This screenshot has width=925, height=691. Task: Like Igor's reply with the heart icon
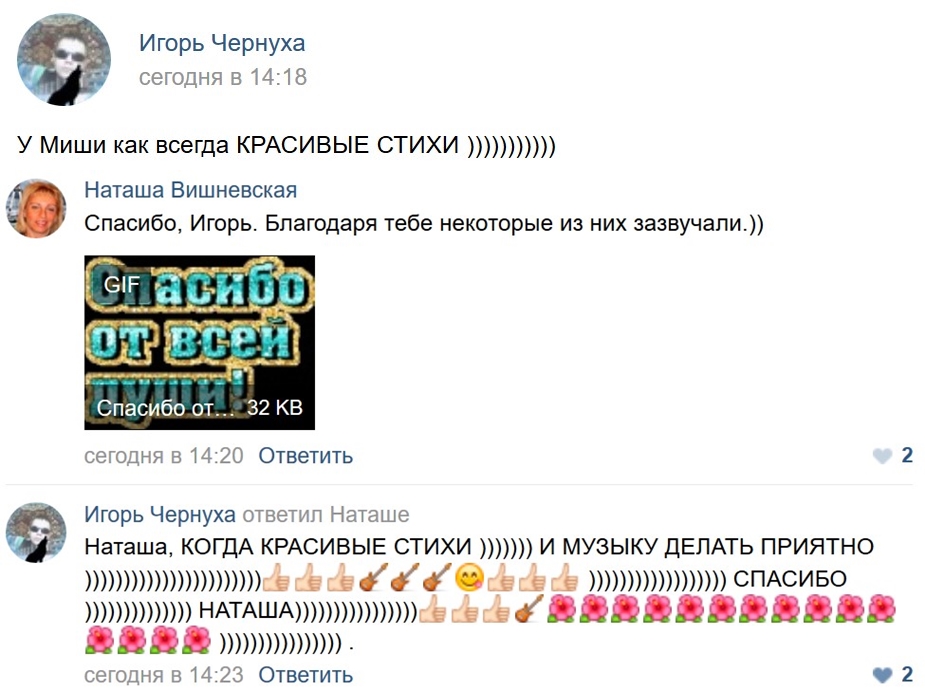click(x=883, y=674)
